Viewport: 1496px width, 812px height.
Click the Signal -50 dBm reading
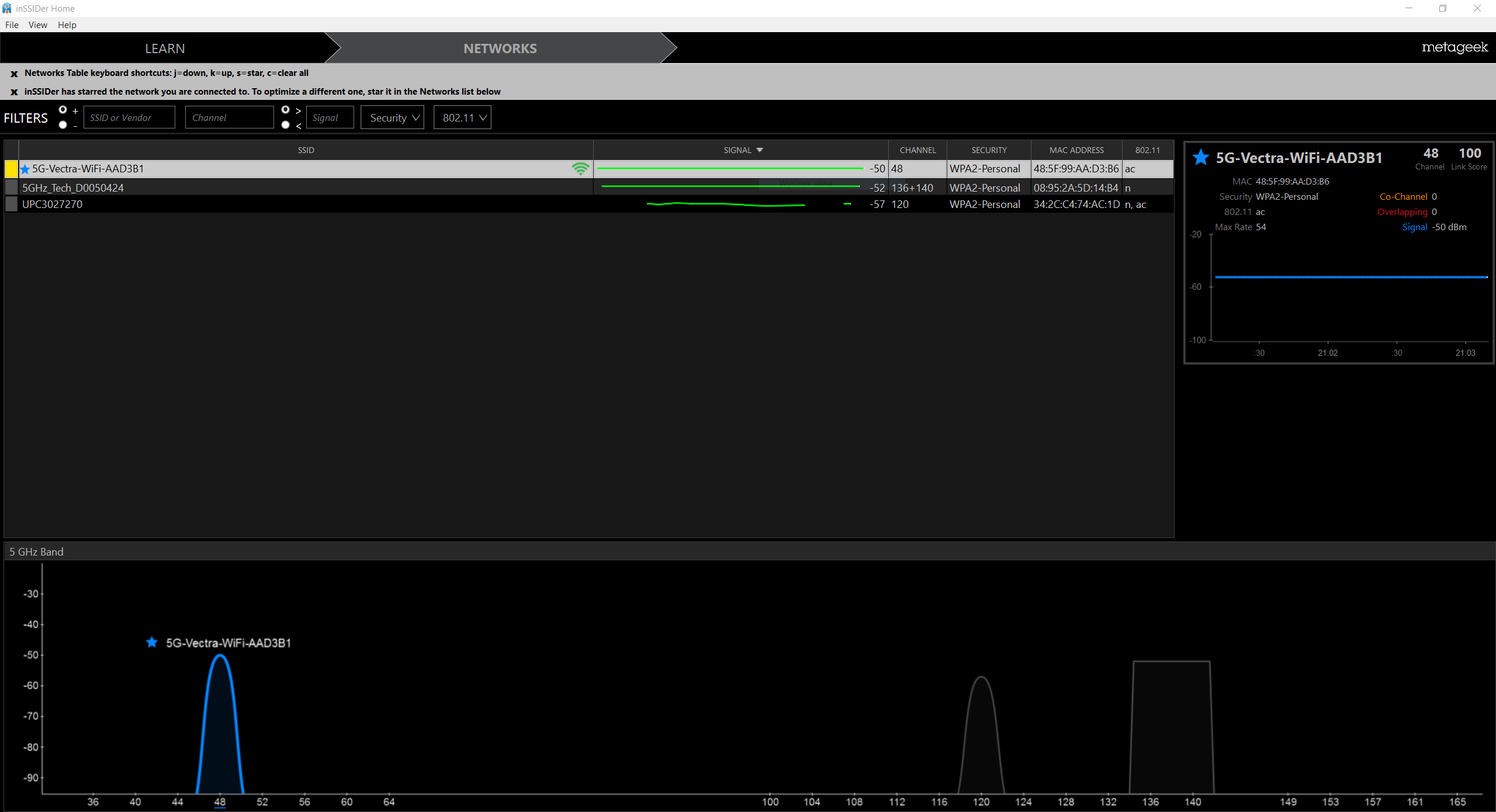click(1449, 227)
